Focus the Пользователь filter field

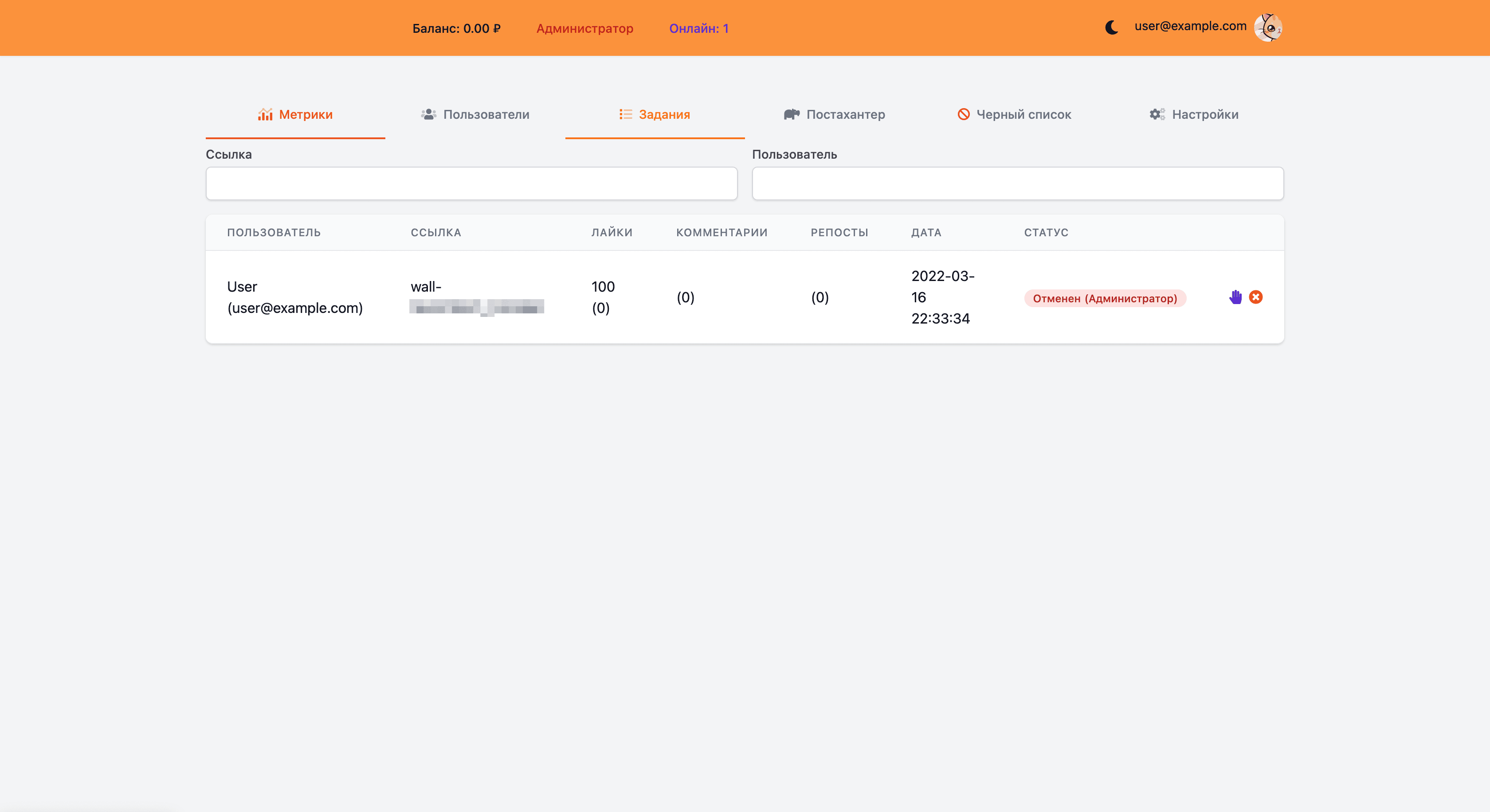pos(1017,184)
